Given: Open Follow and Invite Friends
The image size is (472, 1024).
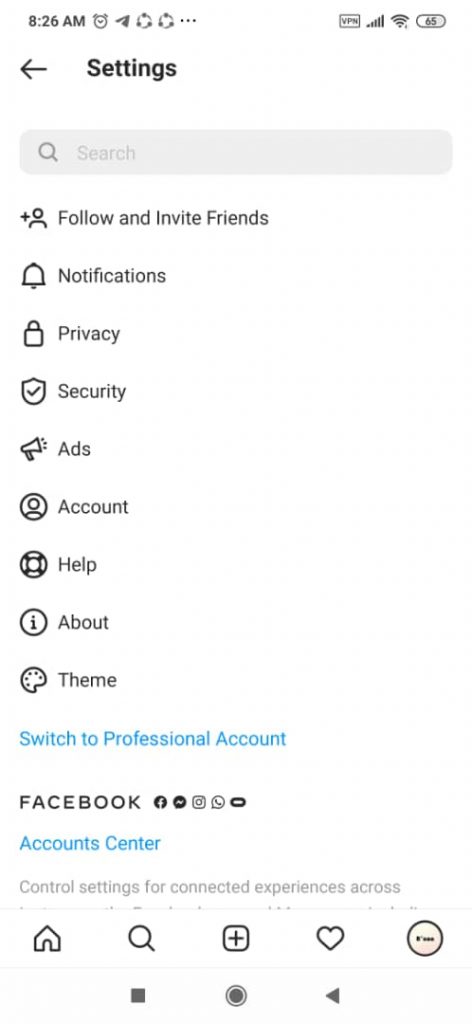Looking at the screenshot, I should (x=236, y=217).
